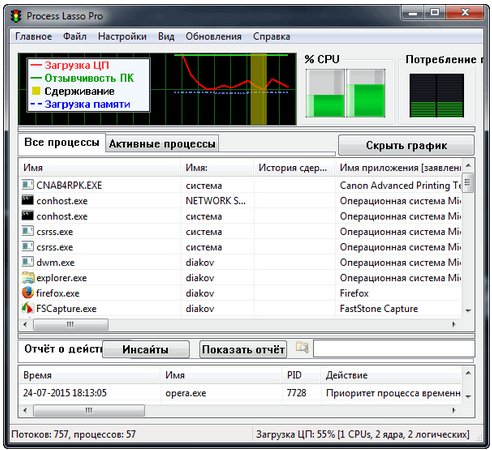The width and height of the screenshot is (492, 450).
Task: Open the Настройки menu
Action: [122, 36]
